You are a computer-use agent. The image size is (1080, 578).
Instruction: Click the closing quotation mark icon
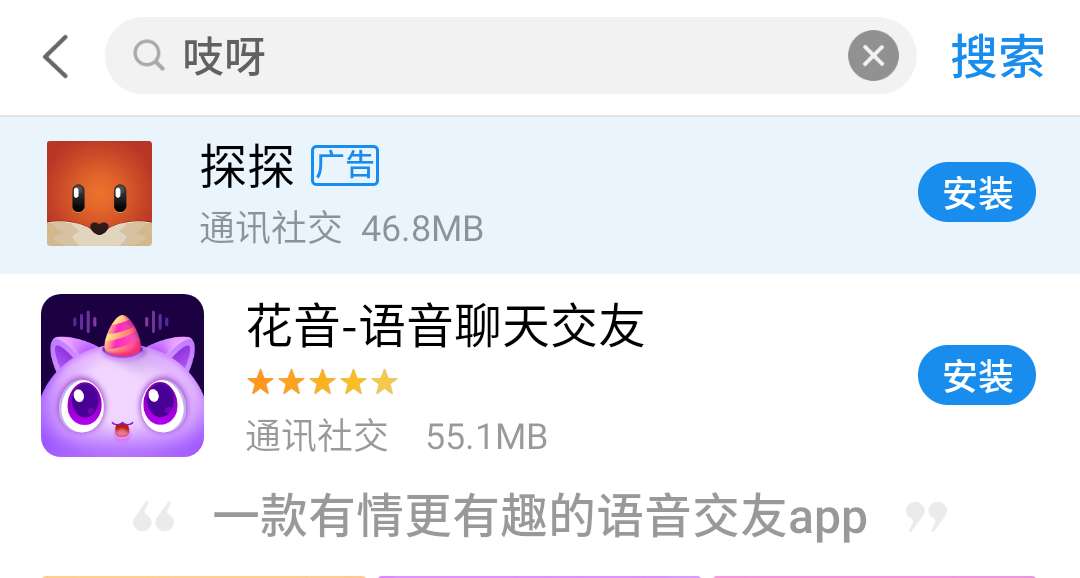pyautogui.click(x=926, y=517)
